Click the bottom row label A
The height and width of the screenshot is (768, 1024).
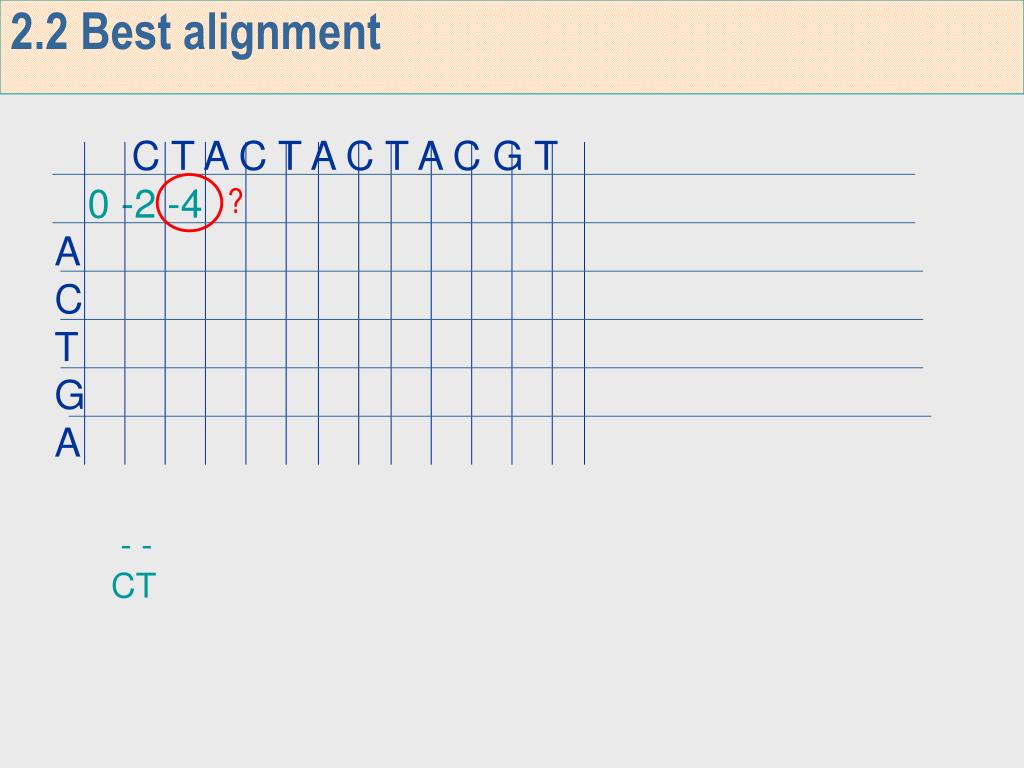tap(68, 444)
